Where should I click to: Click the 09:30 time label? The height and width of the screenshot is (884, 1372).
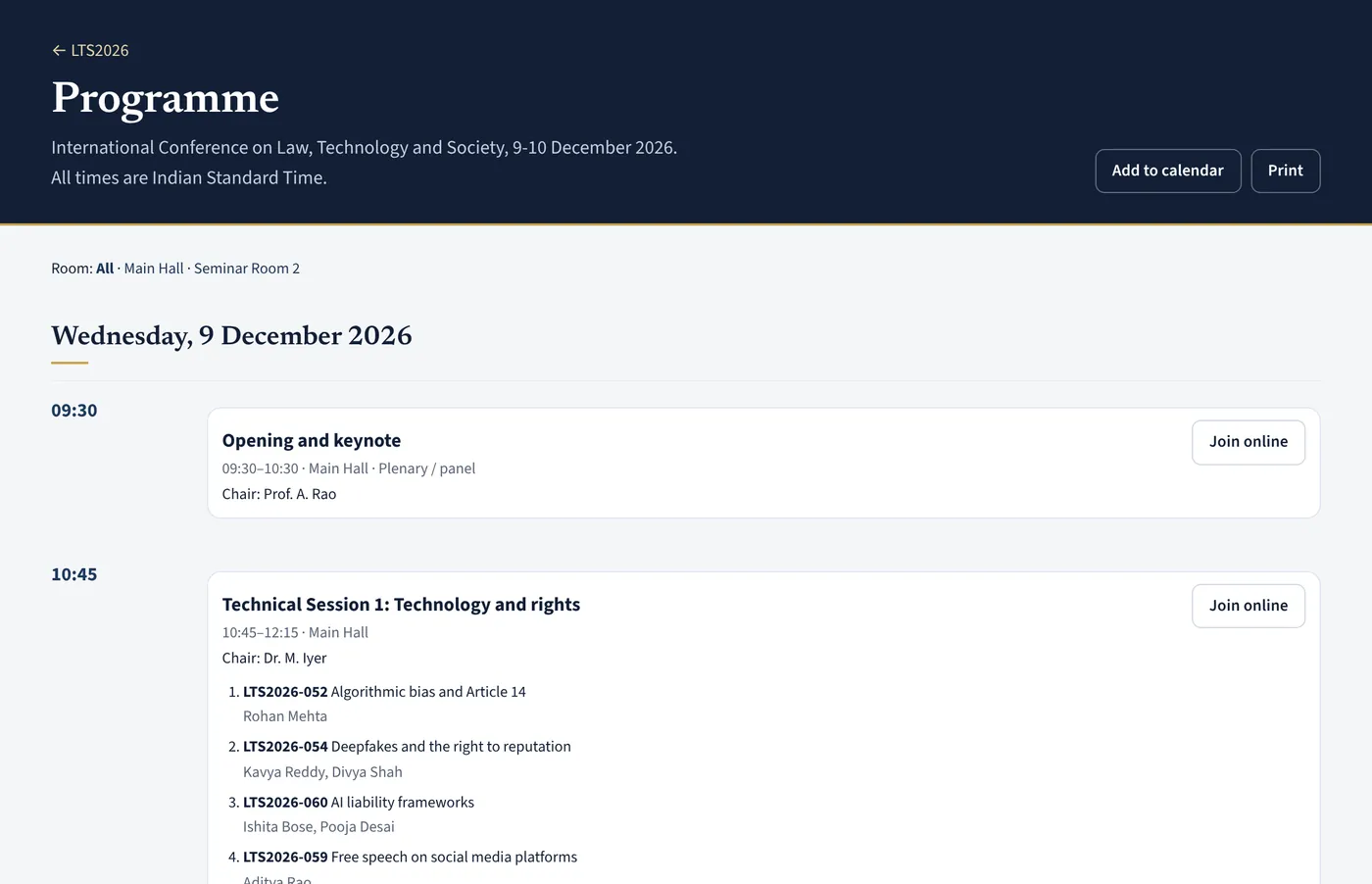74,411
